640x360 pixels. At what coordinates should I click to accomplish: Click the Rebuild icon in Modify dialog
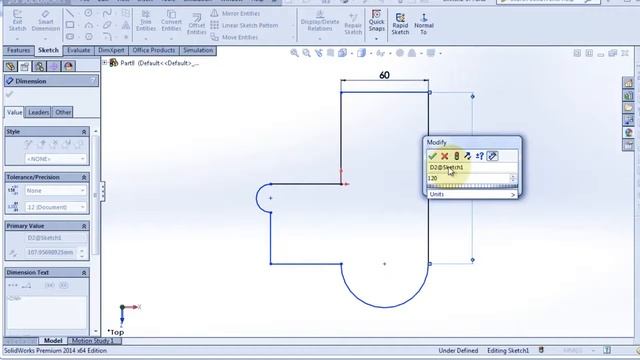[x=456, y=156]
